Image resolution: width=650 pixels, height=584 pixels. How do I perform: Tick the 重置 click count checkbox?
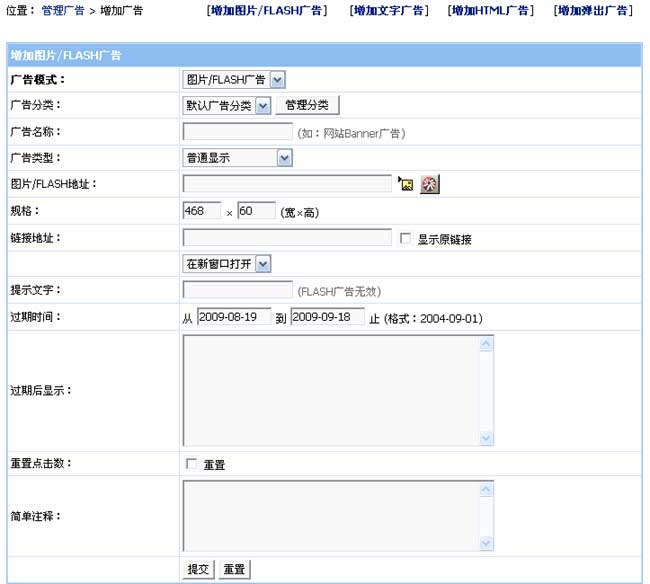[191, 465]
